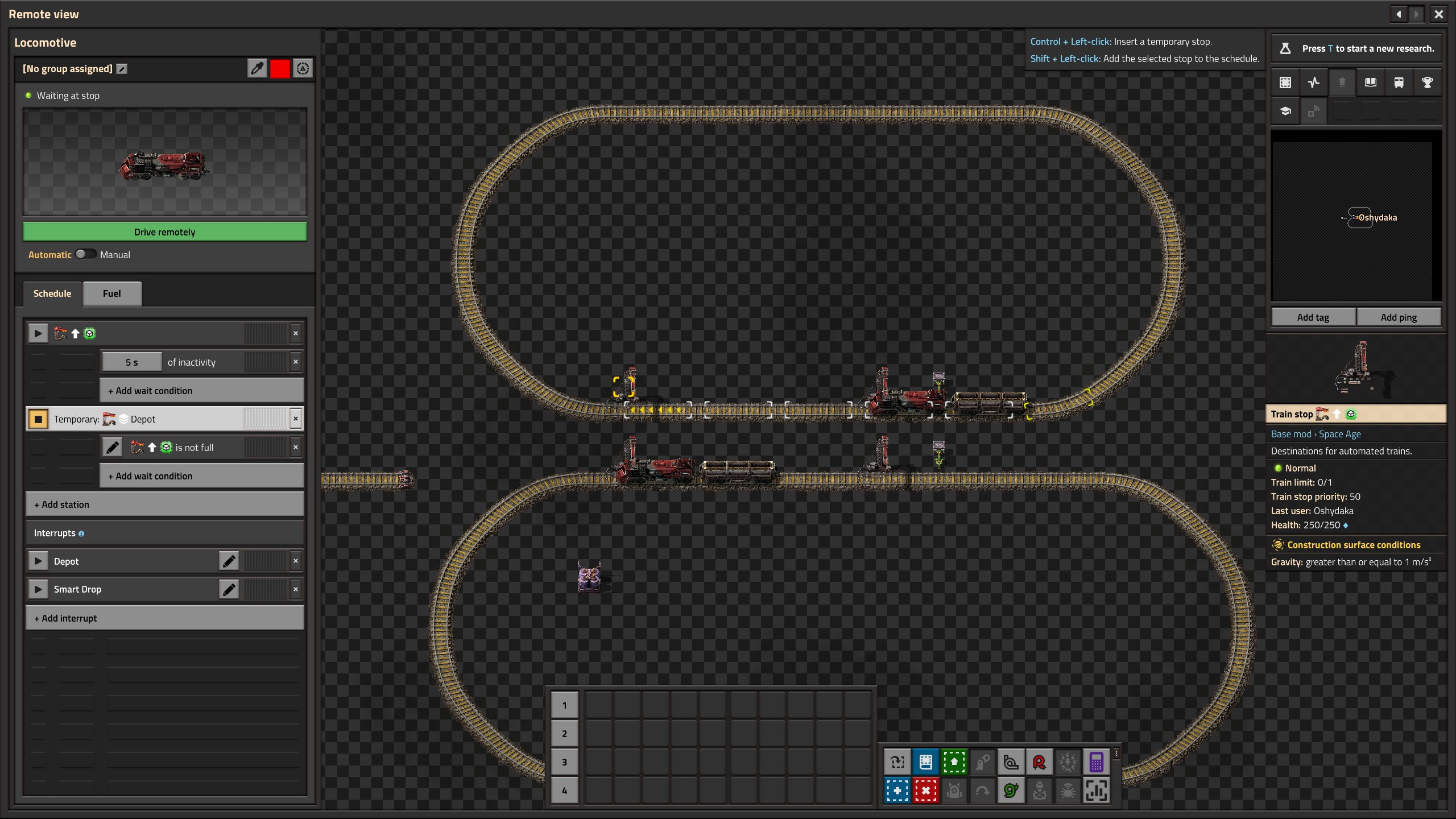This screenshot has height=819, width=1456.
Task: Select the red deconstruction planner
Action: pyautogui.click(x=926, y=791)
